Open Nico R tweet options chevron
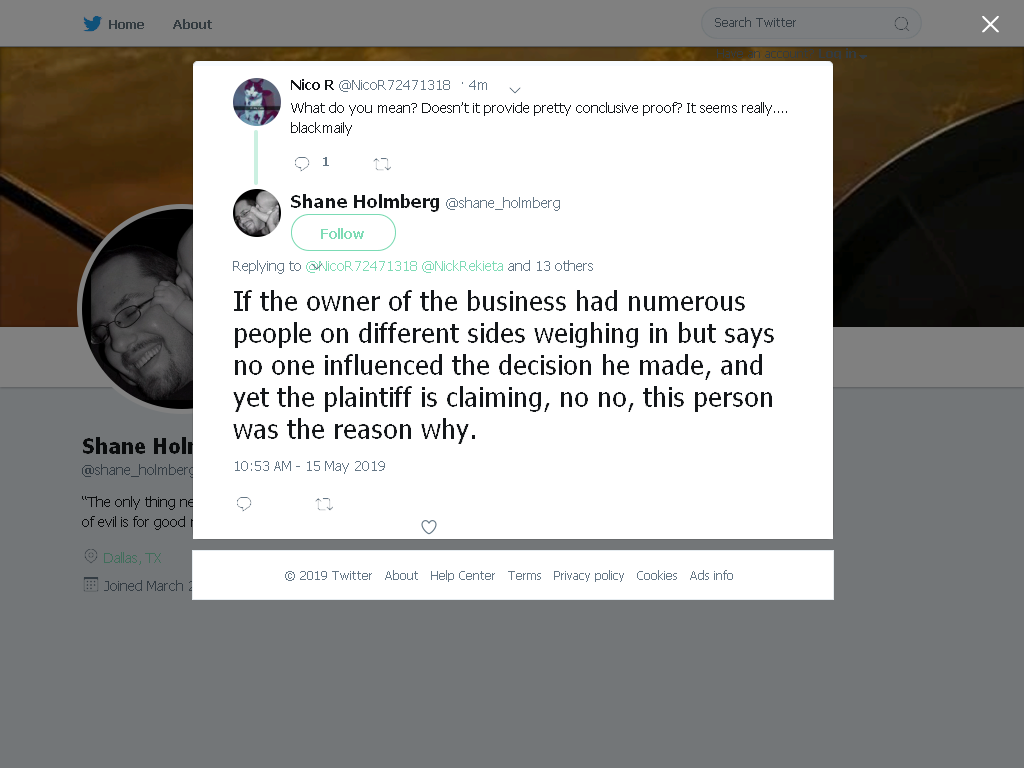The image size is (1024, 768). [x=515, y=89]
